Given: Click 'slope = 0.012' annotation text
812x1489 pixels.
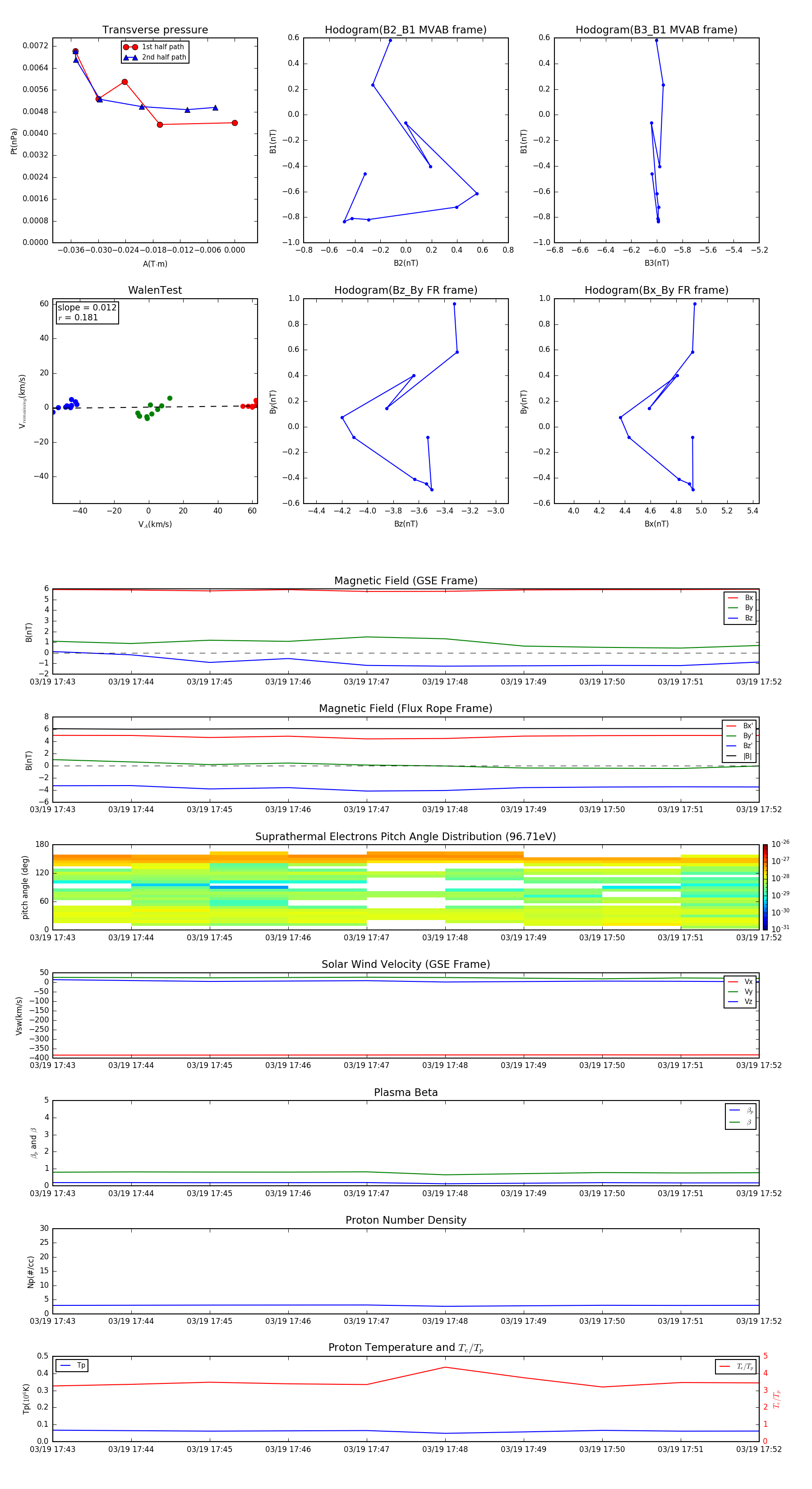Looking at the screenshot, I should [x=87, y=308].
